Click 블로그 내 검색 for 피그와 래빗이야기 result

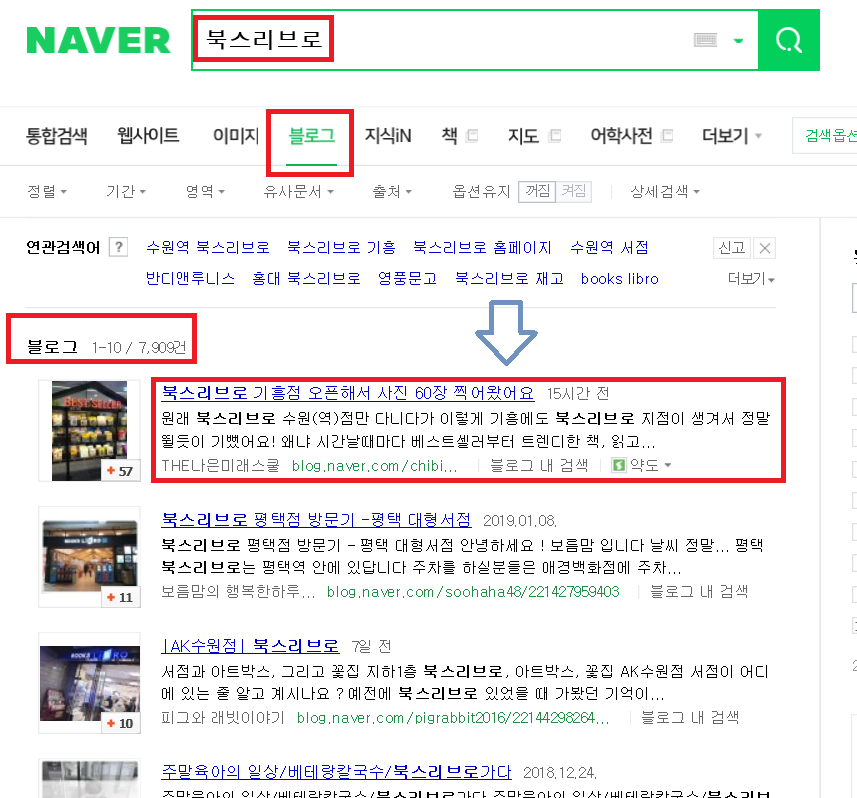tap(690, 718)
